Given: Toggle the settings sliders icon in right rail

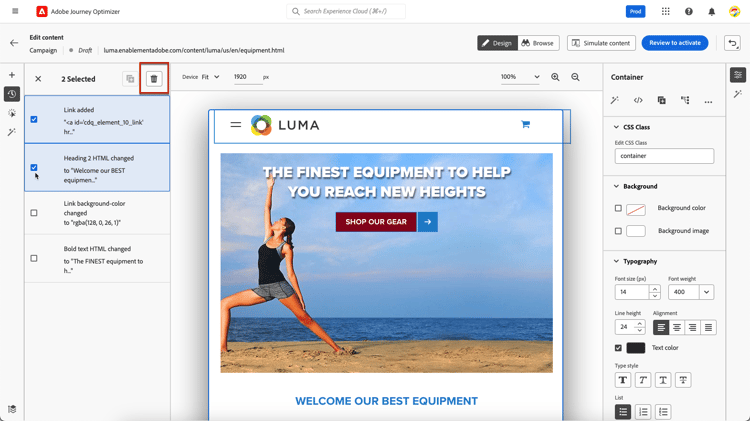Looking at the screenshot, I should tap(738, 75).
